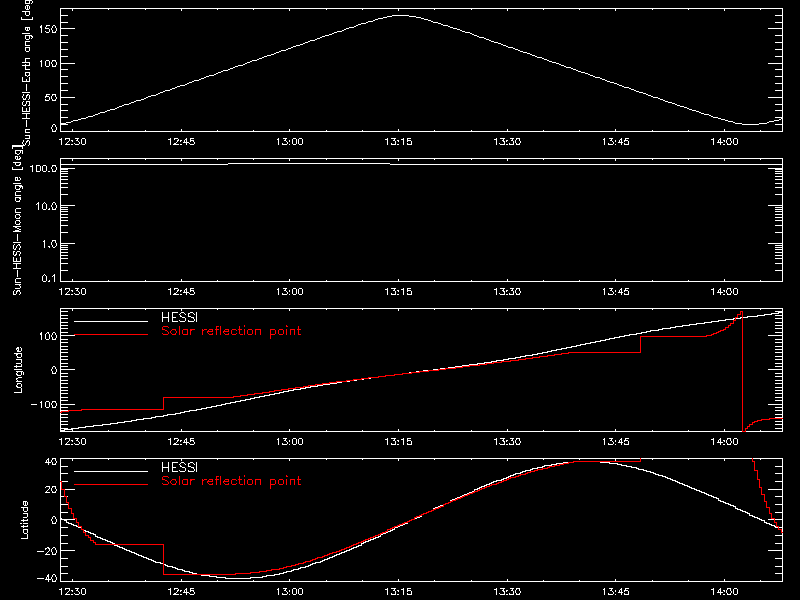Click white HESSI legend line in Longitude plot
Image resolution: width=800 pixels, height=600 pixels.
111,321
